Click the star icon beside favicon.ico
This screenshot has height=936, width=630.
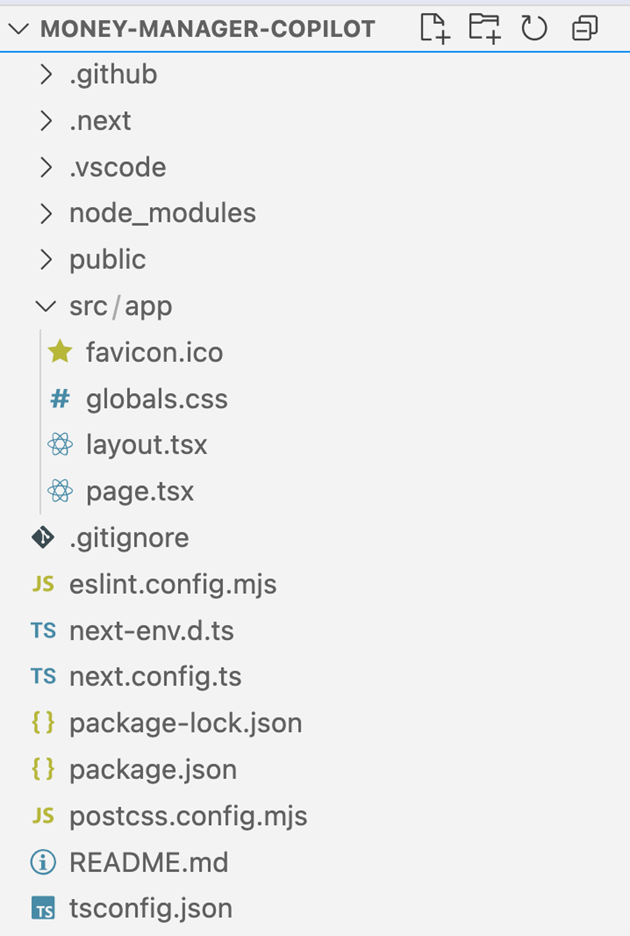60,352
